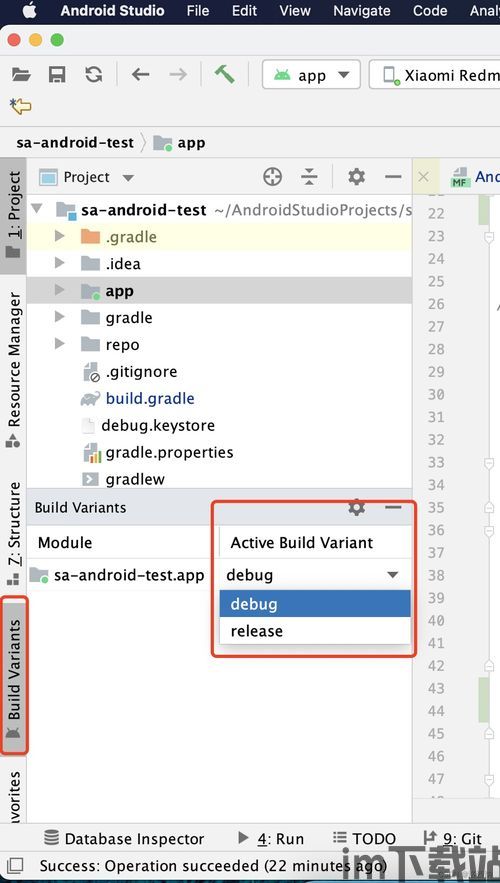Click the locate target icon in Project panel

pyautogui.click(x=273, y=177)
